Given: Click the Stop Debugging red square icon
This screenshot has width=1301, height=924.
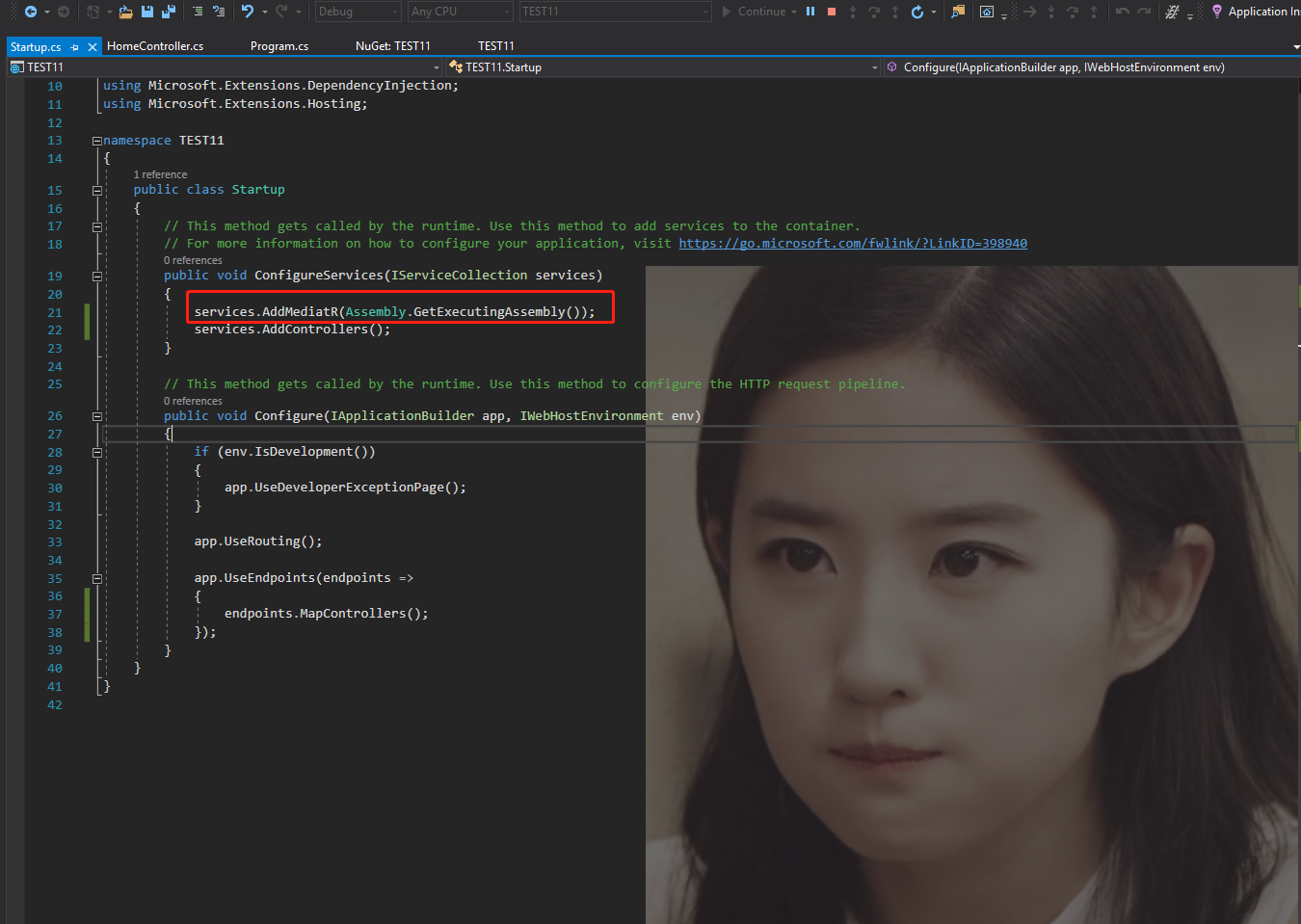Looking at the screenshot, I should click(x=832, y=12).
